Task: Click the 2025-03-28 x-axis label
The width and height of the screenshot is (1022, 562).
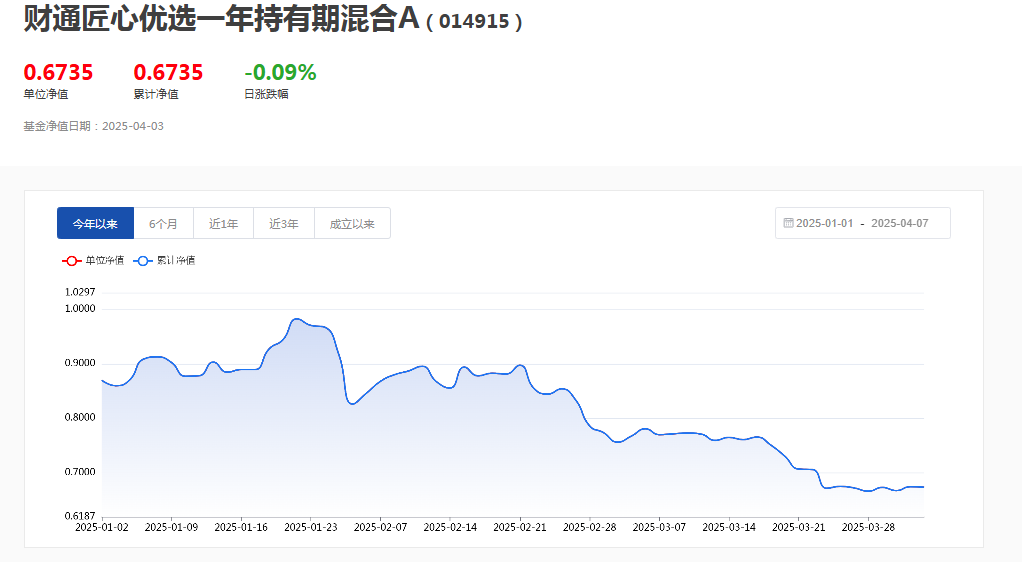Action: [868, 527]
